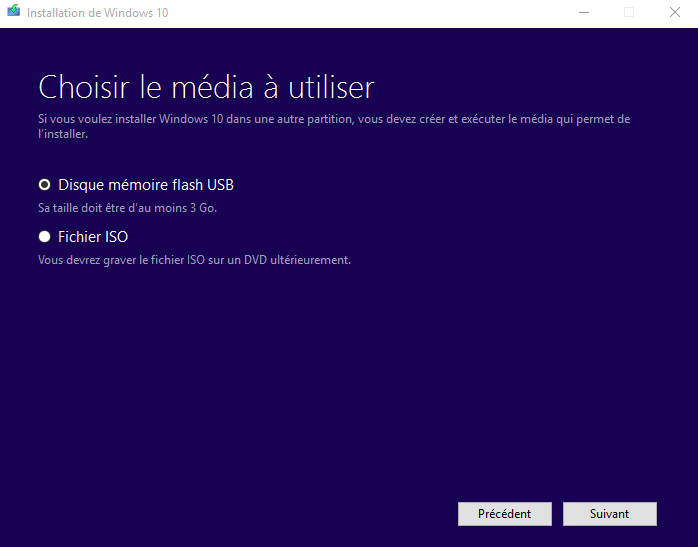Minimize the Installation de Windows 10 window
698x547 pixels.
pyautogui.click(x=584, y=12)
